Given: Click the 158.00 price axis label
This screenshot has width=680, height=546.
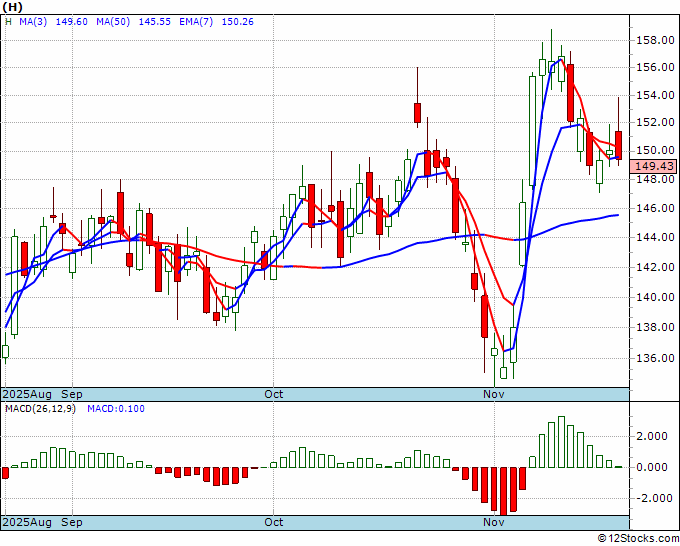Looking at the screenshot, I should [655, 40].
